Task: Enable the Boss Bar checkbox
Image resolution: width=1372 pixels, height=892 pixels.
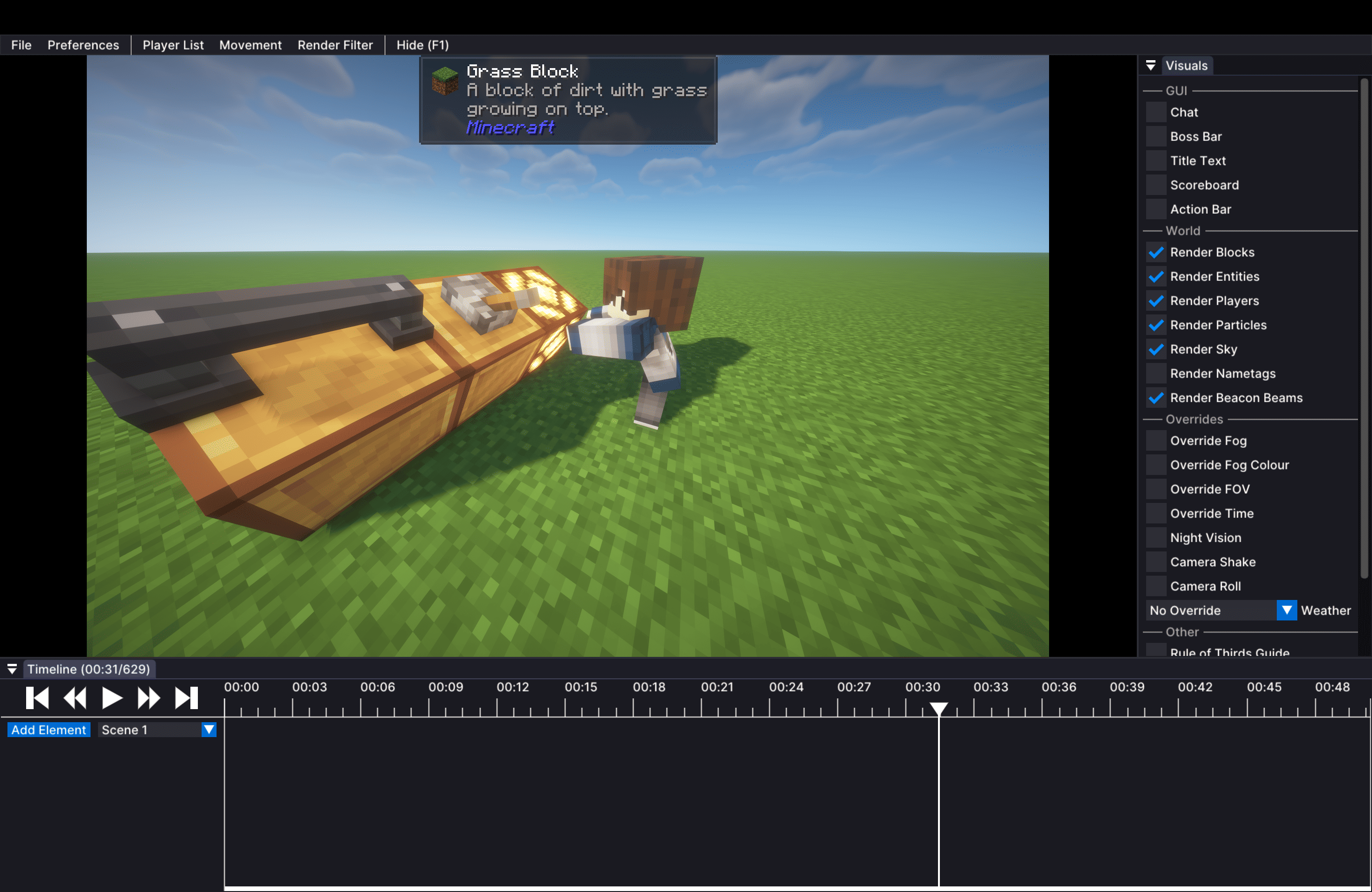Action: (1156, 137)
